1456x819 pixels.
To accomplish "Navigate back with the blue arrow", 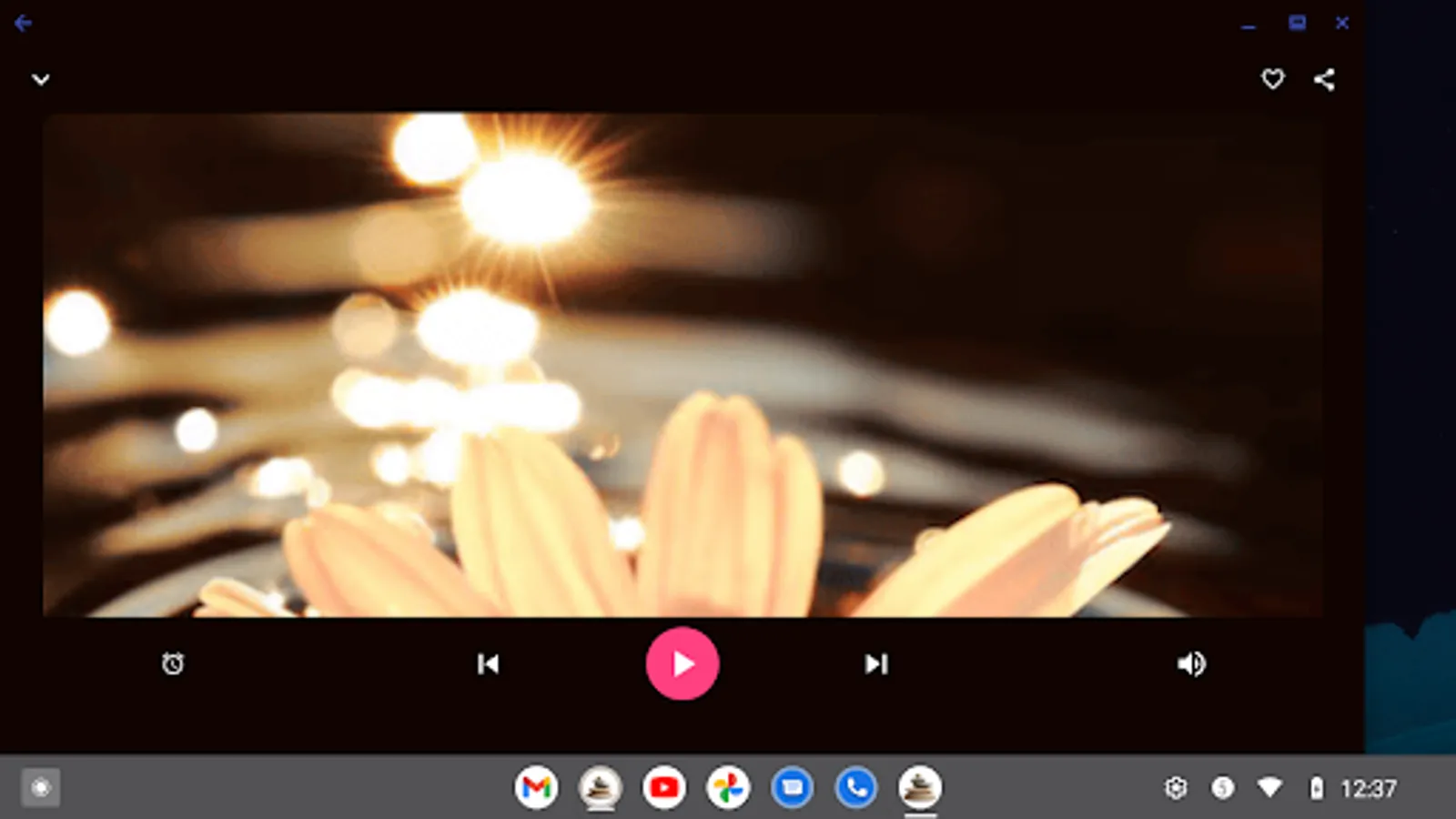I will [23, 23].
